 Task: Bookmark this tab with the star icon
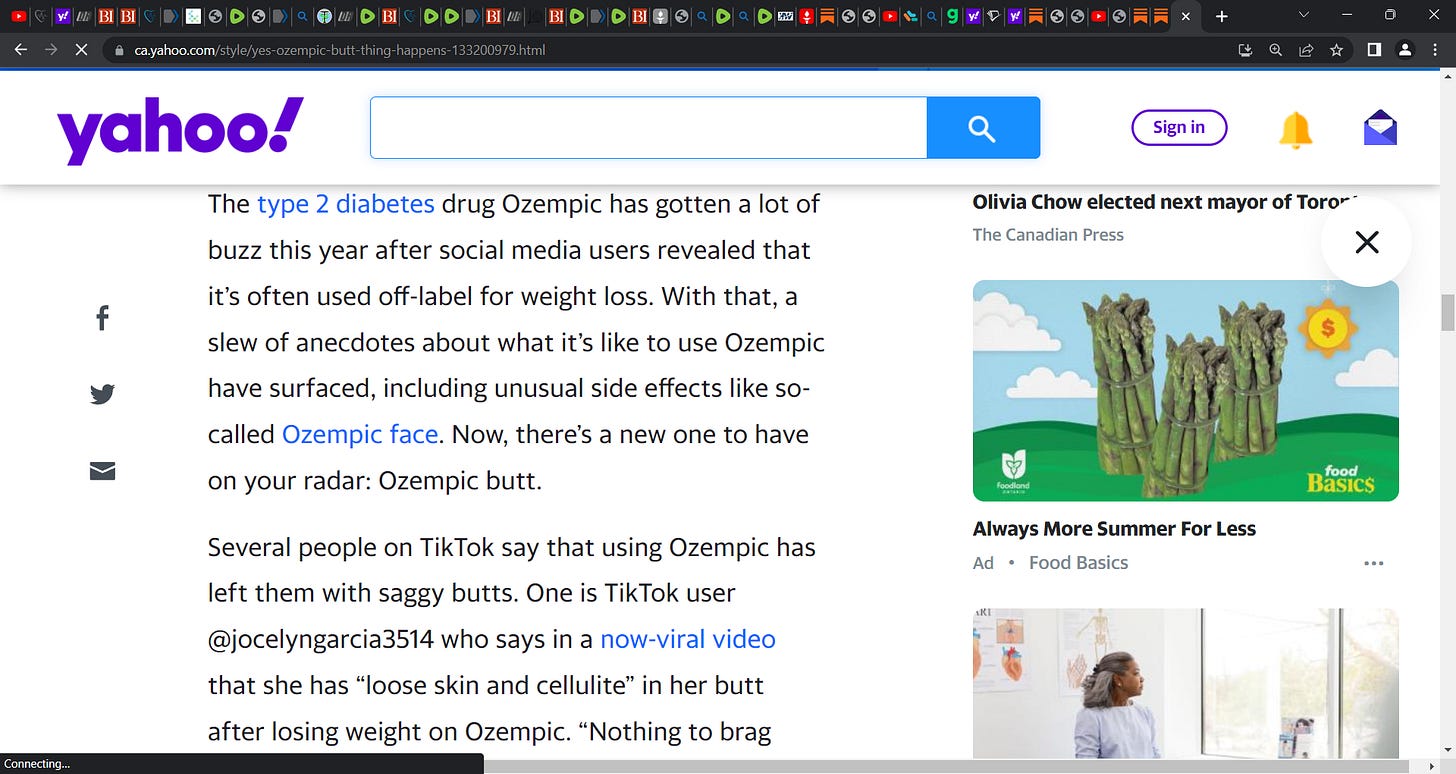click(x=1335, y=50)
